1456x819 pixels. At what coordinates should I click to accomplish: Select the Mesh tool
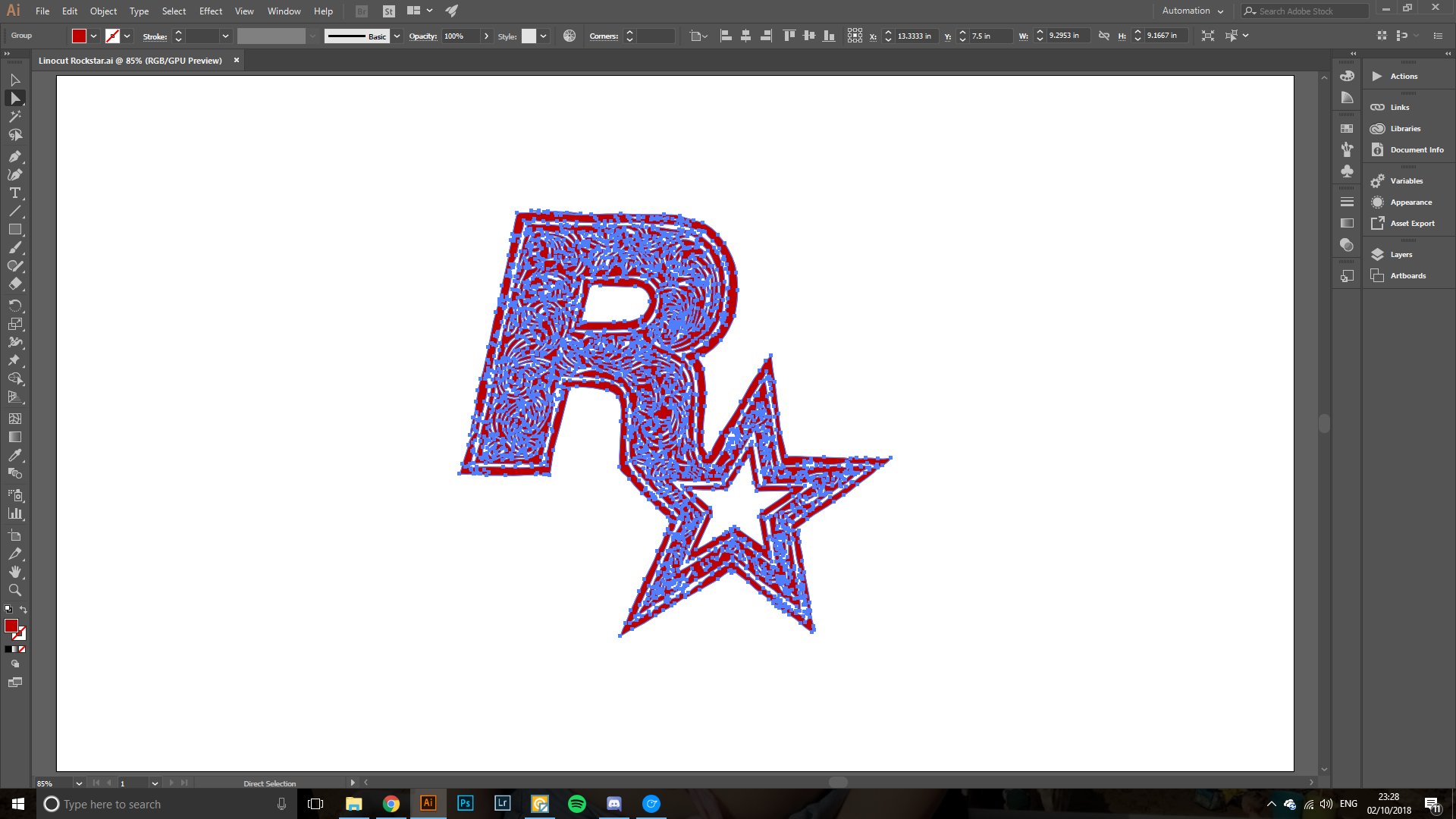14,419
